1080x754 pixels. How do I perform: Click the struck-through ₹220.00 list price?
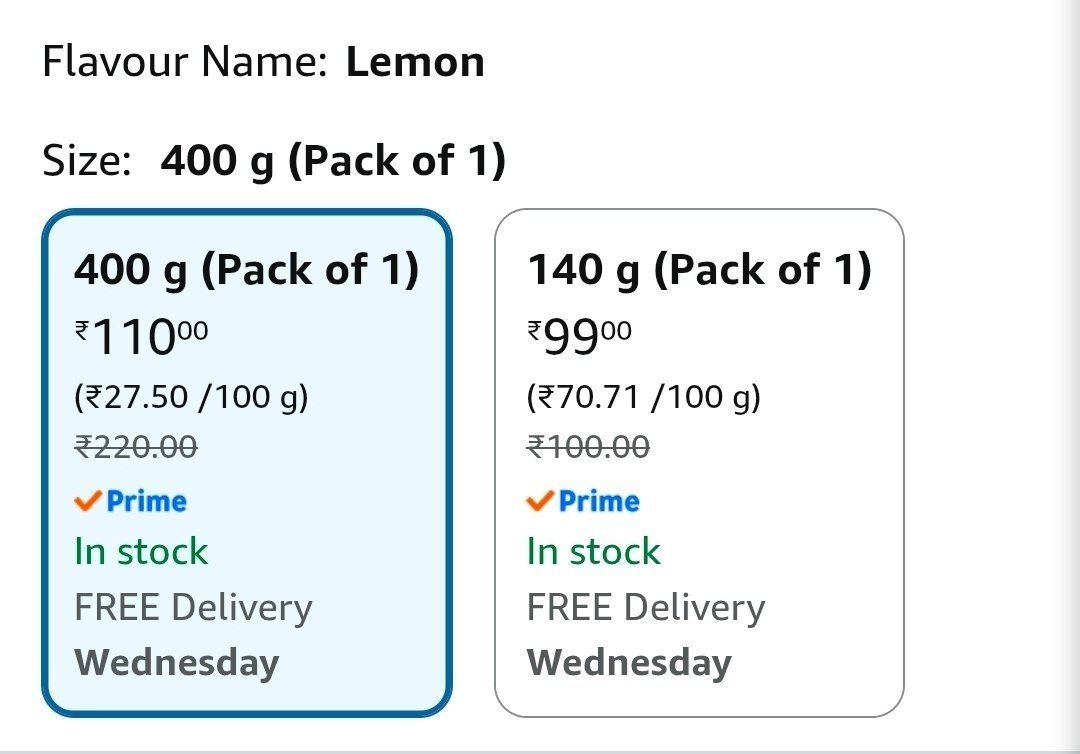(x=136, y=447)
